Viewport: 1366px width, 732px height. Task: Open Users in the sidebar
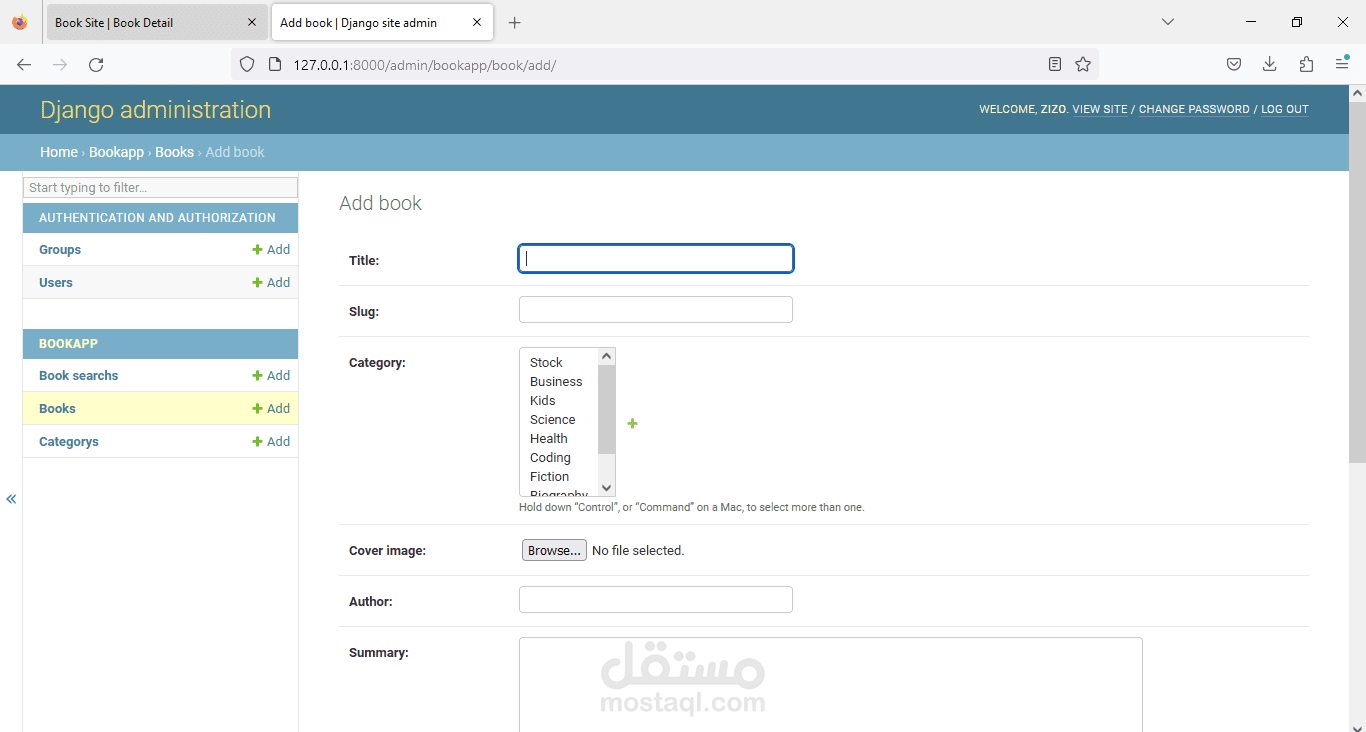click(x=56, y=283)
